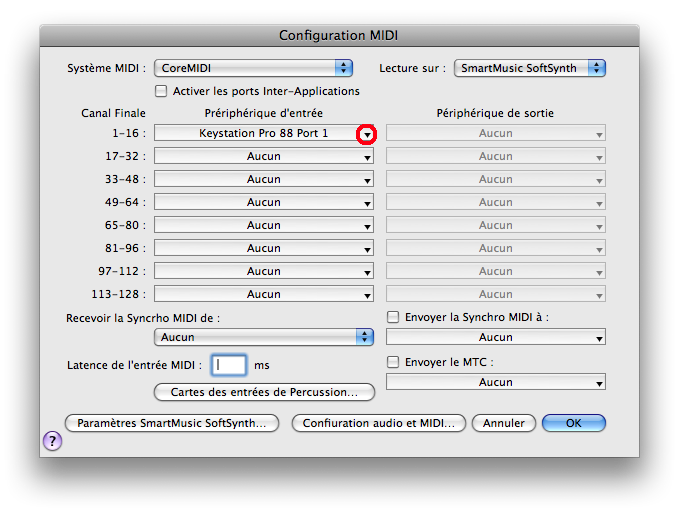Click the MIDI input latency field
Viewport: 679px width, 512px height.
[229, 365]
